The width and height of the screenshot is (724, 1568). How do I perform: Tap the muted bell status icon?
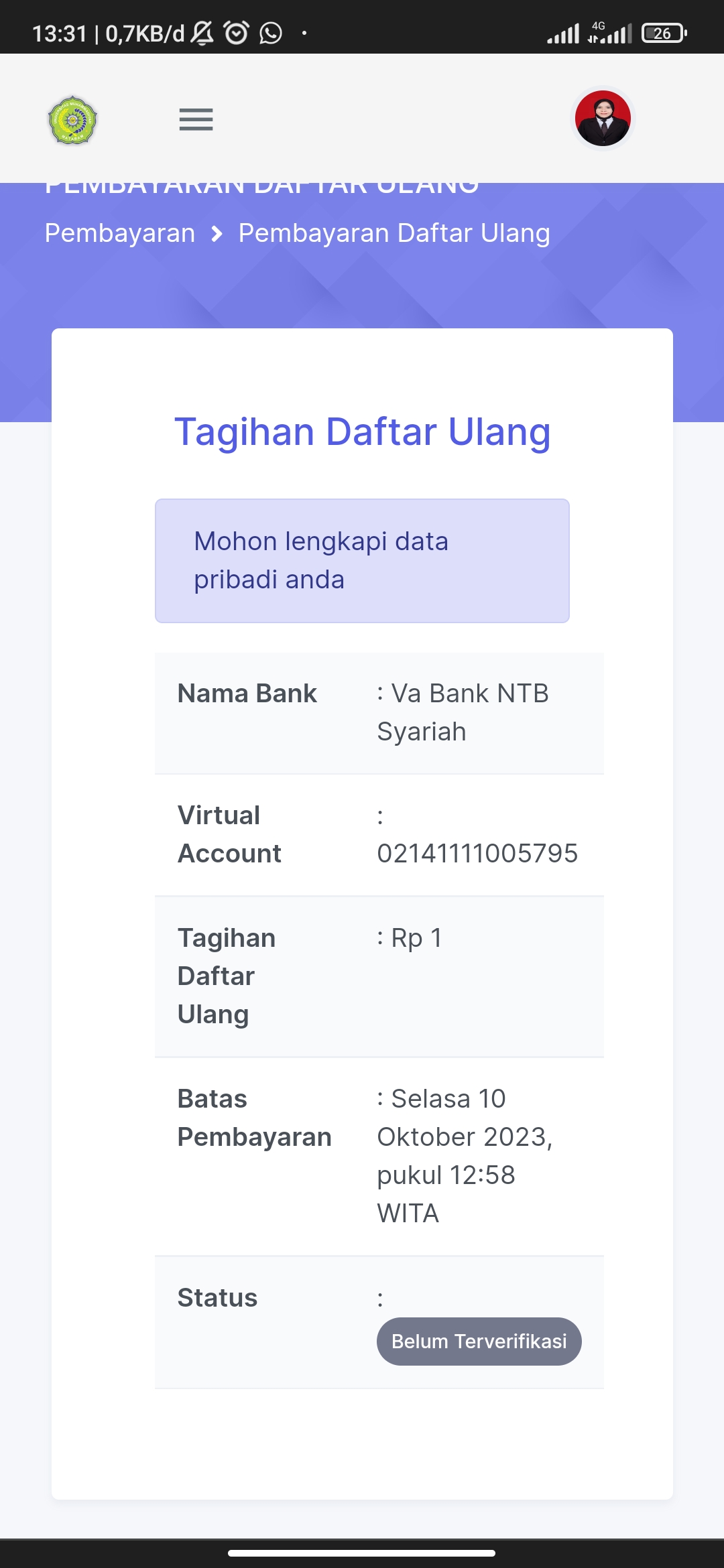(x=202, y=33)
